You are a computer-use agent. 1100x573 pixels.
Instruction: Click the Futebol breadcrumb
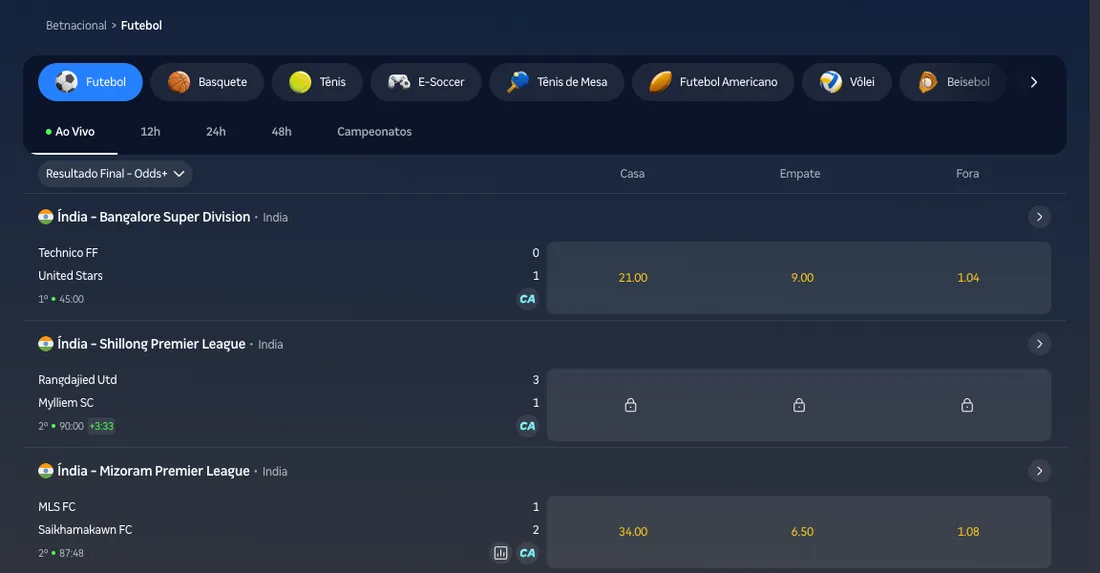pyautogui.click(x=141, y=25)
